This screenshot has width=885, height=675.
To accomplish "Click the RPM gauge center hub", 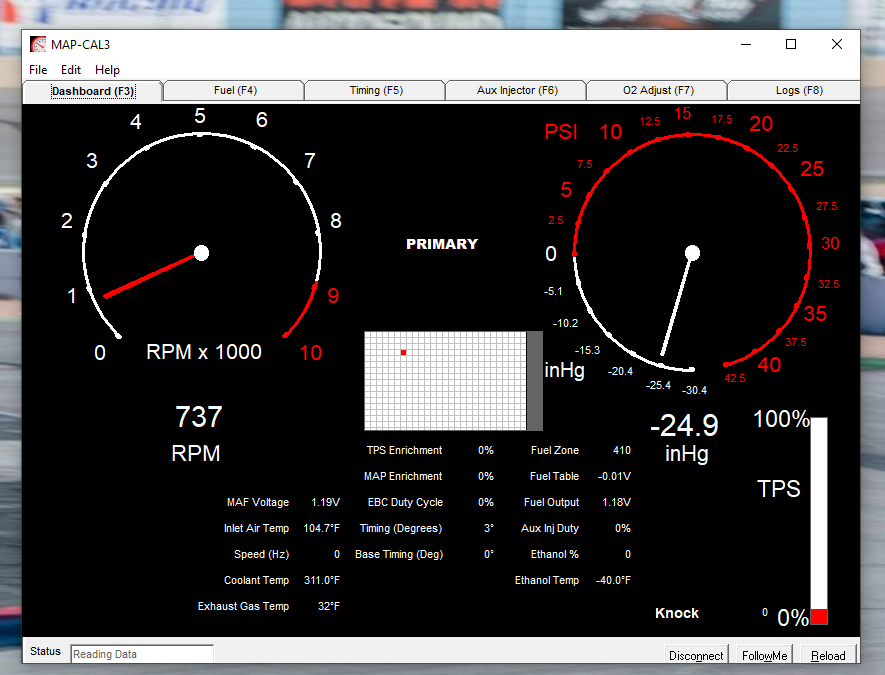I will tap(201, 252).
